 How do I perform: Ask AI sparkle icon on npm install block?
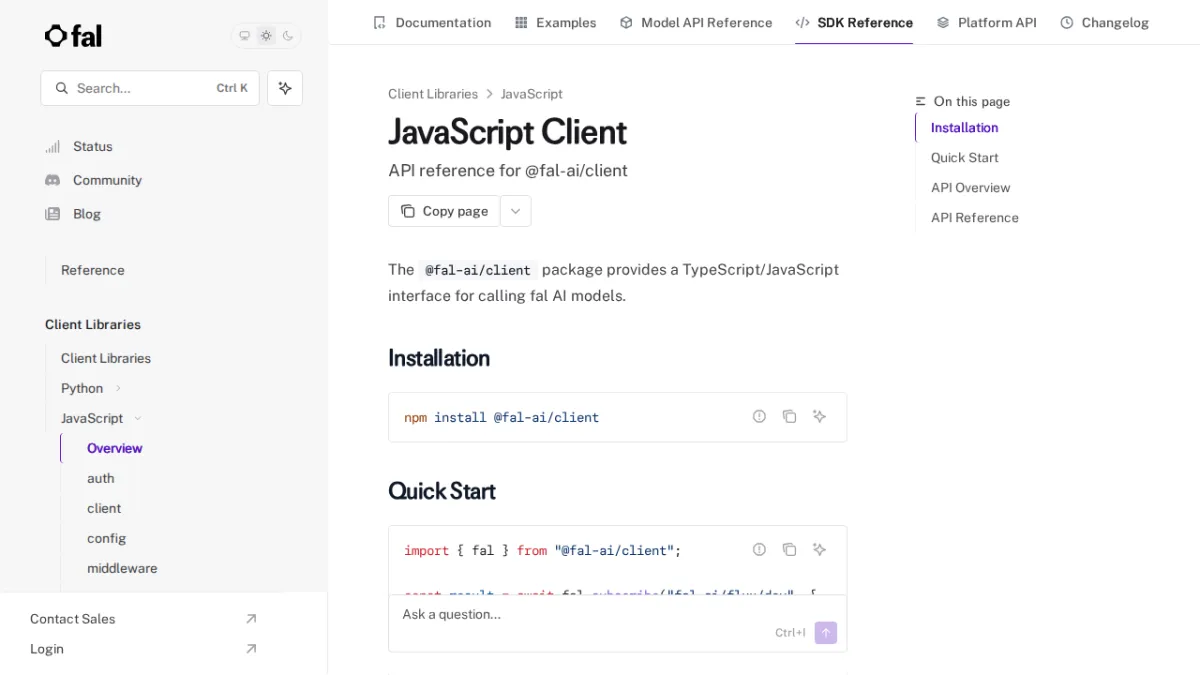tap(819, 416)
